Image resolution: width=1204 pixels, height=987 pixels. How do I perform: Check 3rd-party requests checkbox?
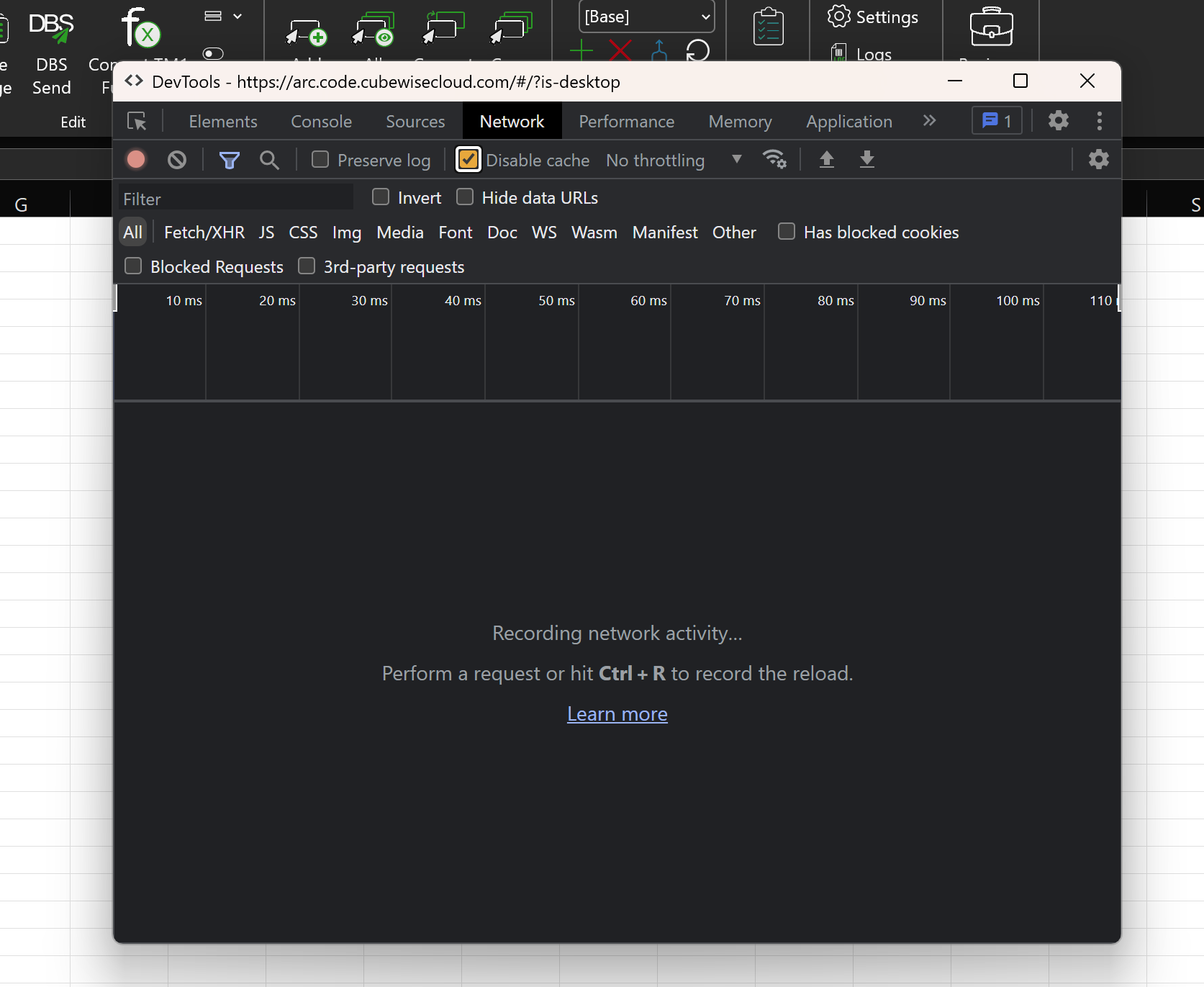[307, 266]
